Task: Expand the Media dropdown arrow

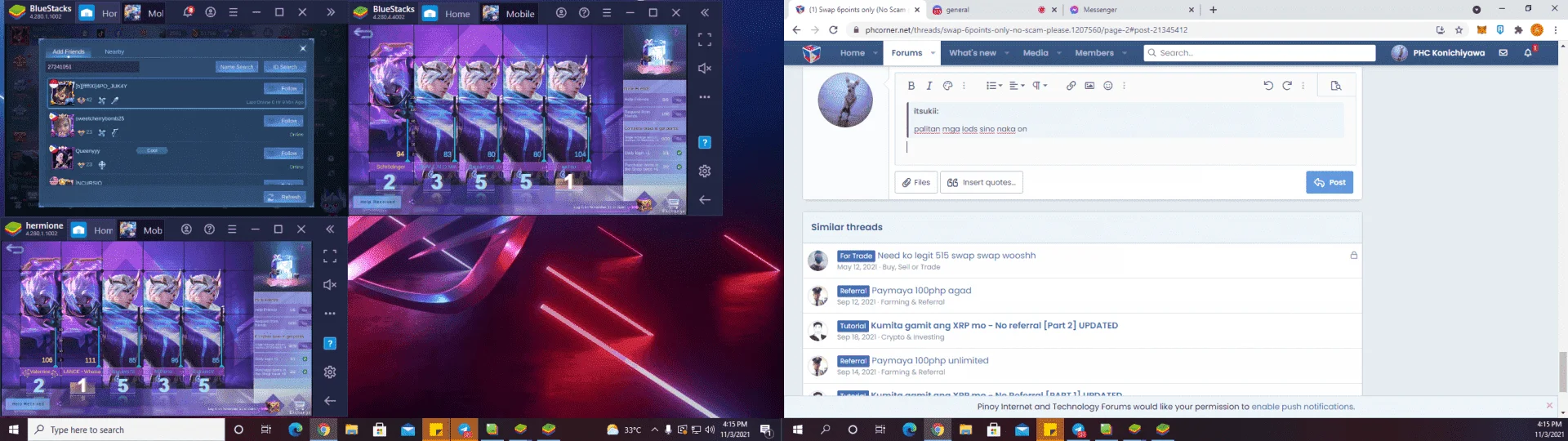Action: (1059, 53)
